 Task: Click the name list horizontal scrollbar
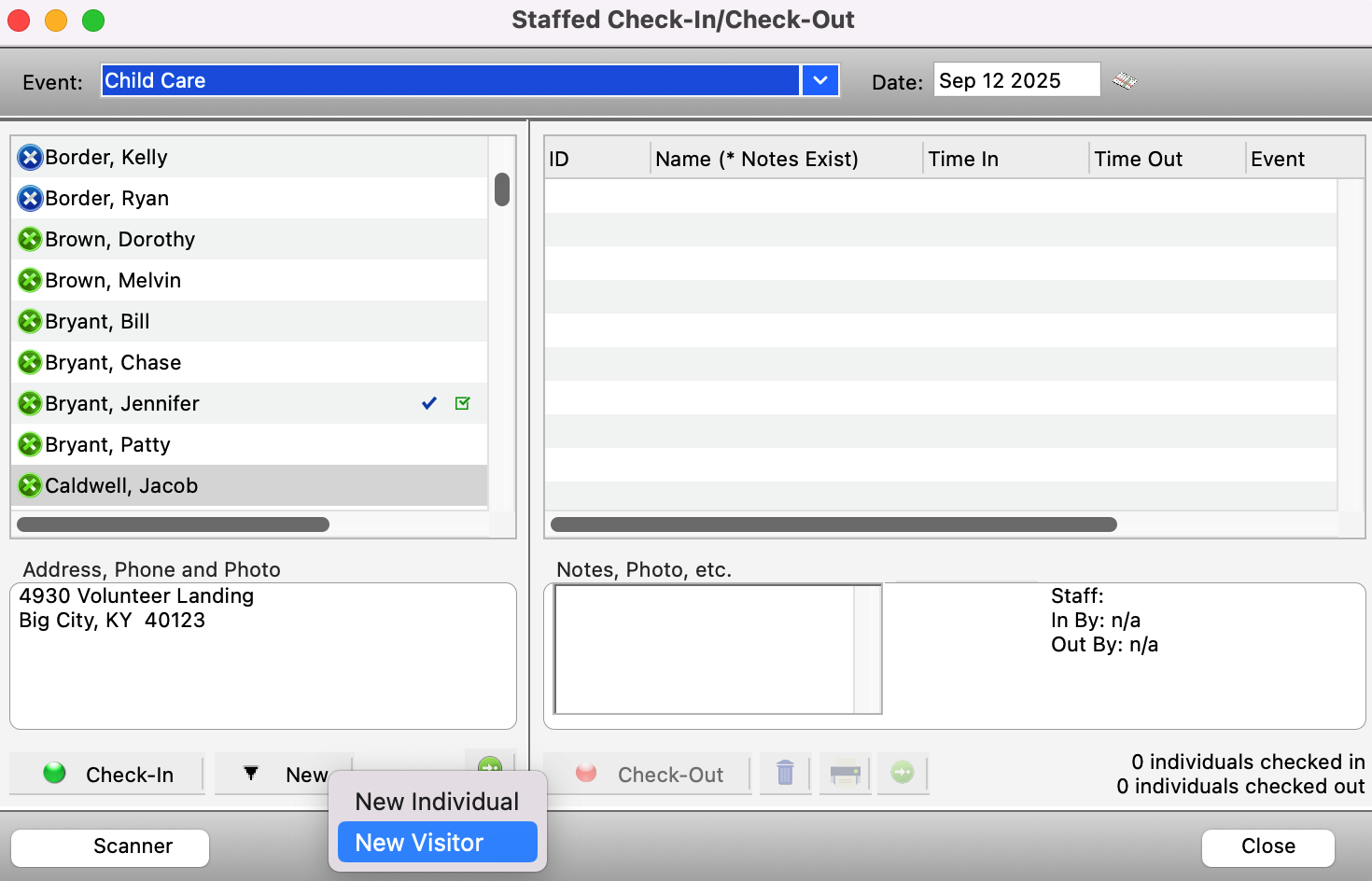[x=173, y=524]
